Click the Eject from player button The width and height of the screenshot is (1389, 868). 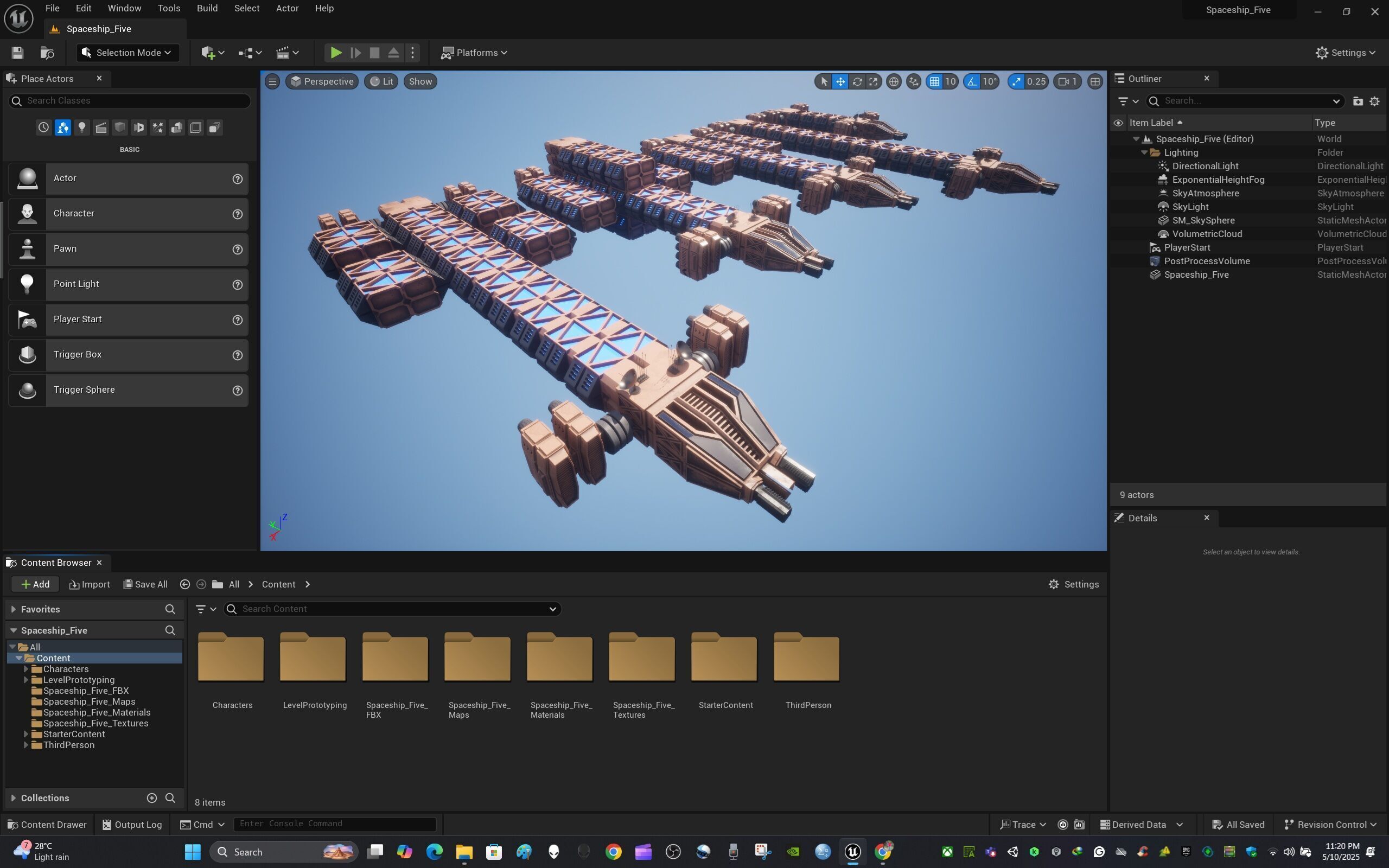point(393,53)
